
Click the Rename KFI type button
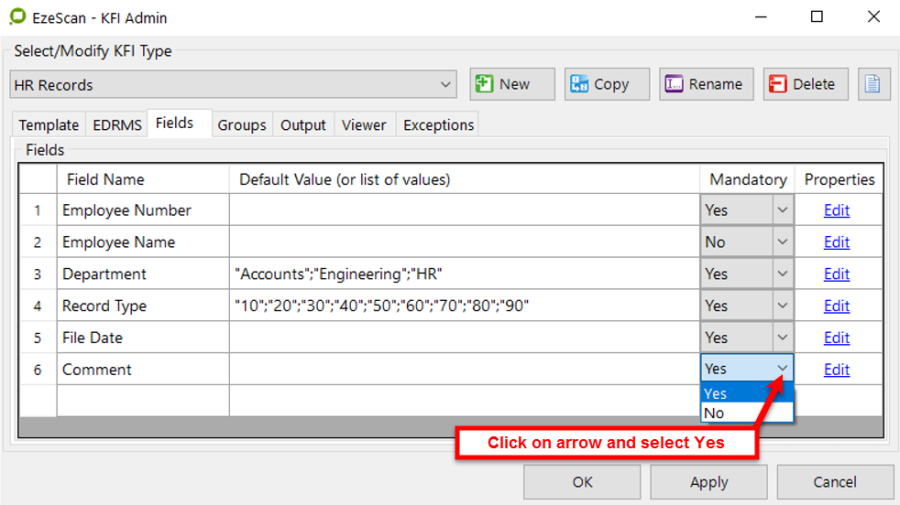(x=703, y=85)
